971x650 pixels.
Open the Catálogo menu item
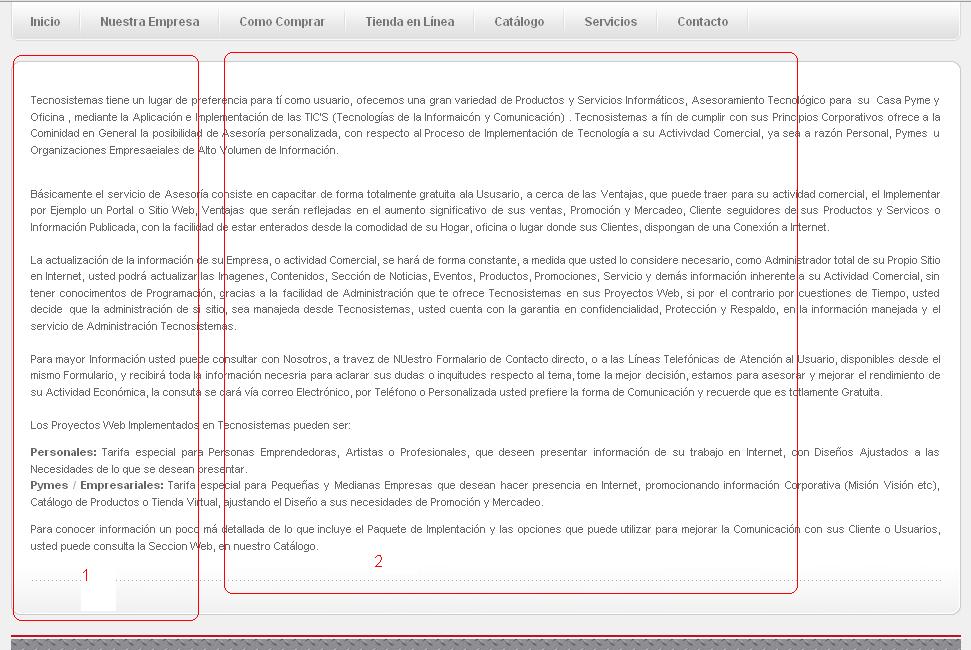click(x=519, y=22)
